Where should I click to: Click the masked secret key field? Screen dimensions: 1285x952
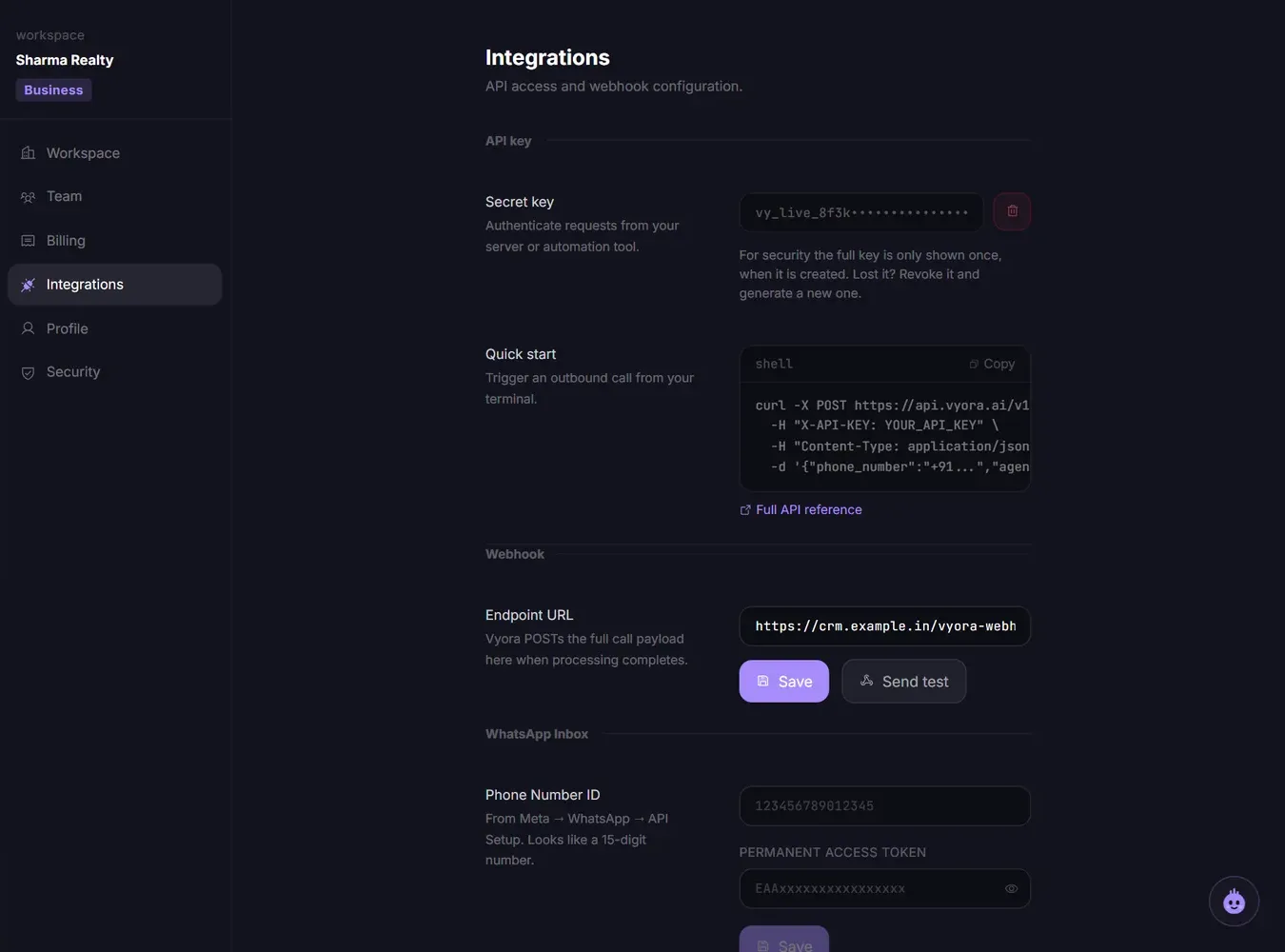click(x=860, y=212)
